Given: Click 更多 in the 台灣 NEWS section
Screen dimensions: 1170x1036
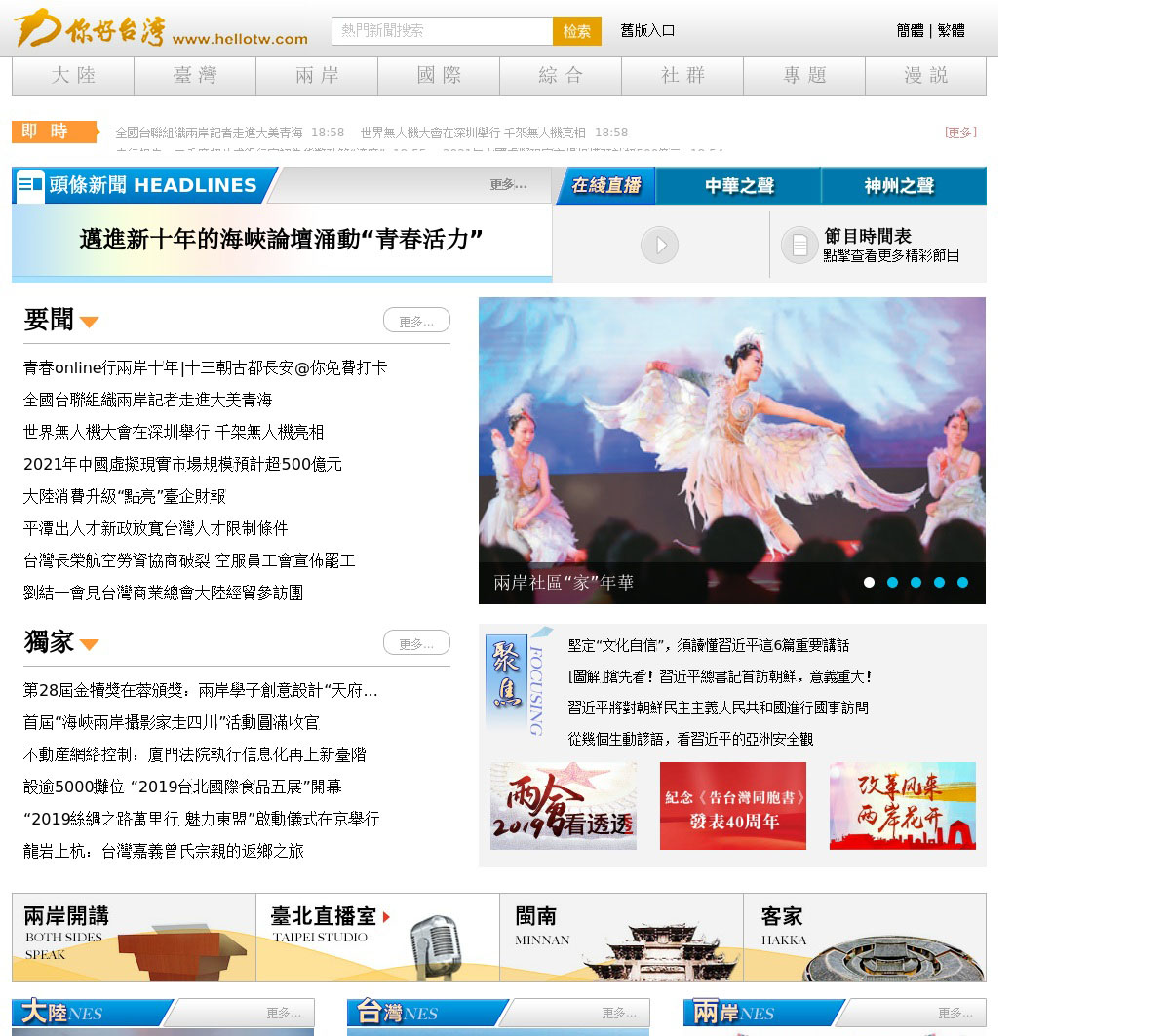Looking at the screenshot, I should [619, 1014].
